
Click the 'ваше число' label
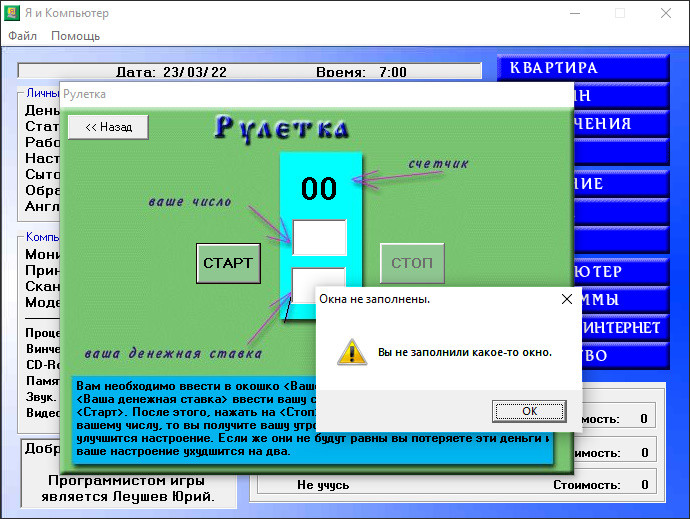[190, 202]
